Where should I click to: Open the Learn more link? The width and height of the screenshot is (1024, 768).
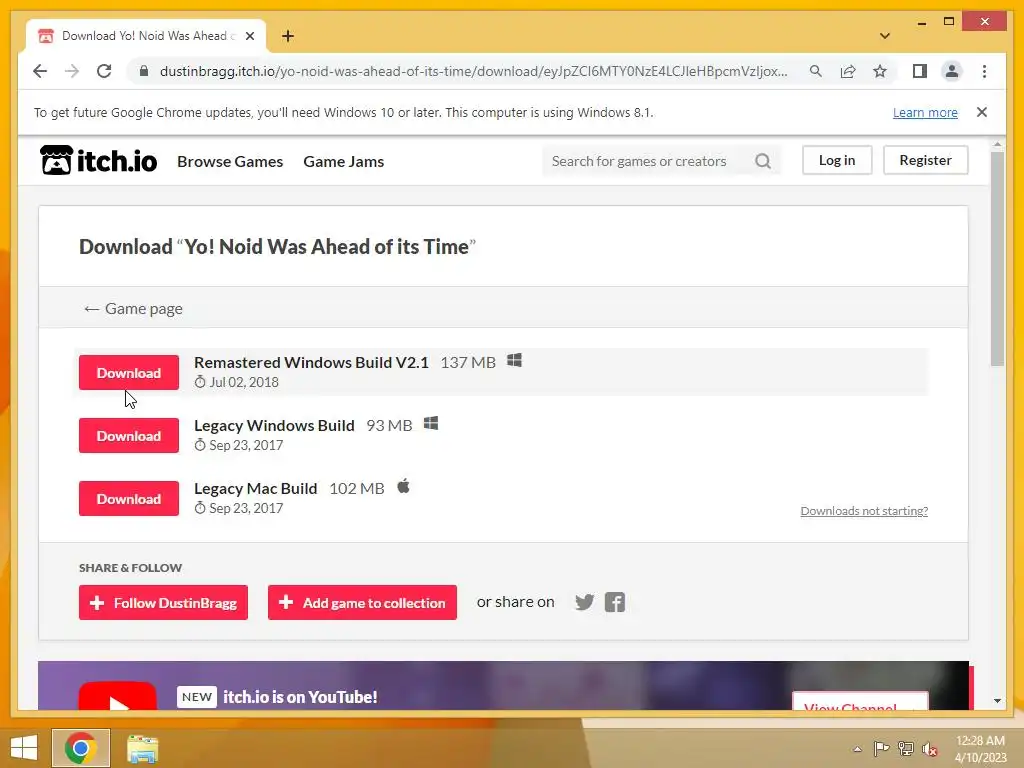925,112
